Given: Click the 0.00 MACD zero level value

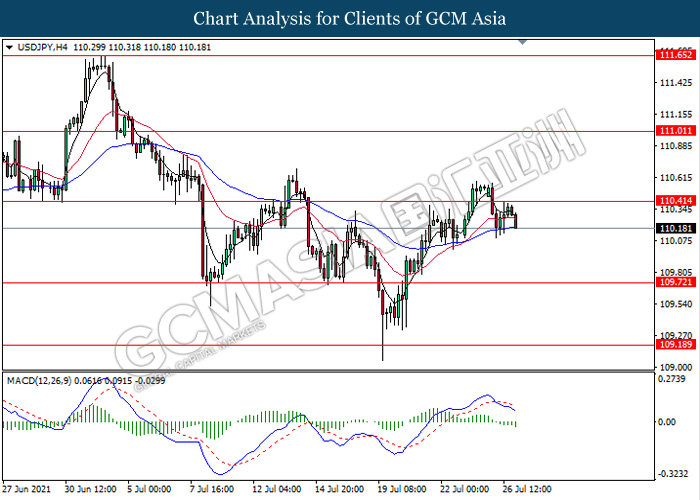Looking at the screenshot, I should (667, 422).
